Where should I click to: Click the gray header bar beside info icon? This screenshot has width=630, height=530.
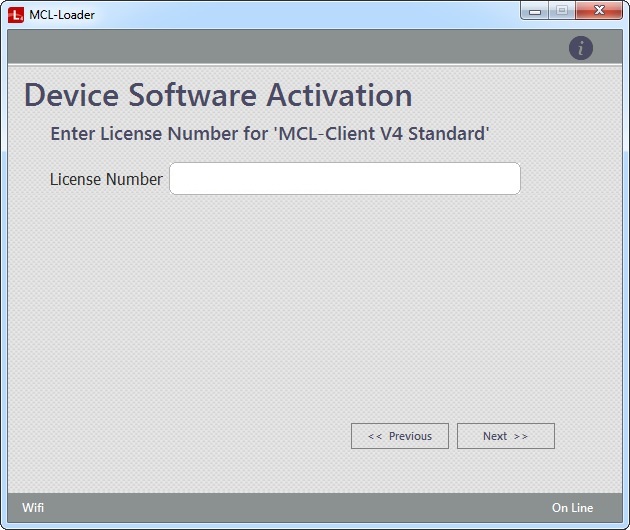point(300,47)
